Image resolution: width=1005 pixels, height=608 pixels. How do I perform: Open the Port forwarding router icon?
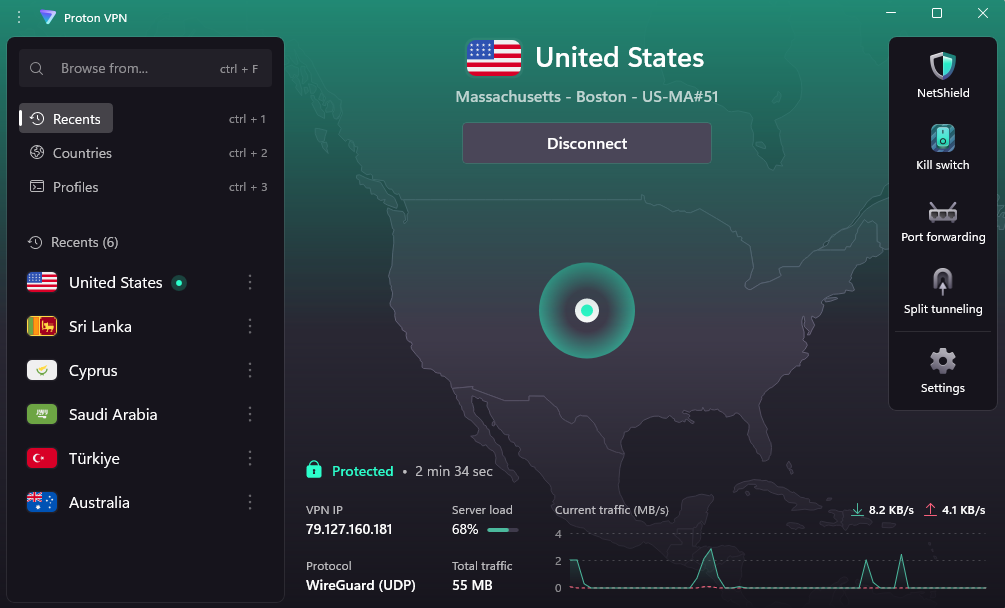pos(943,211)
